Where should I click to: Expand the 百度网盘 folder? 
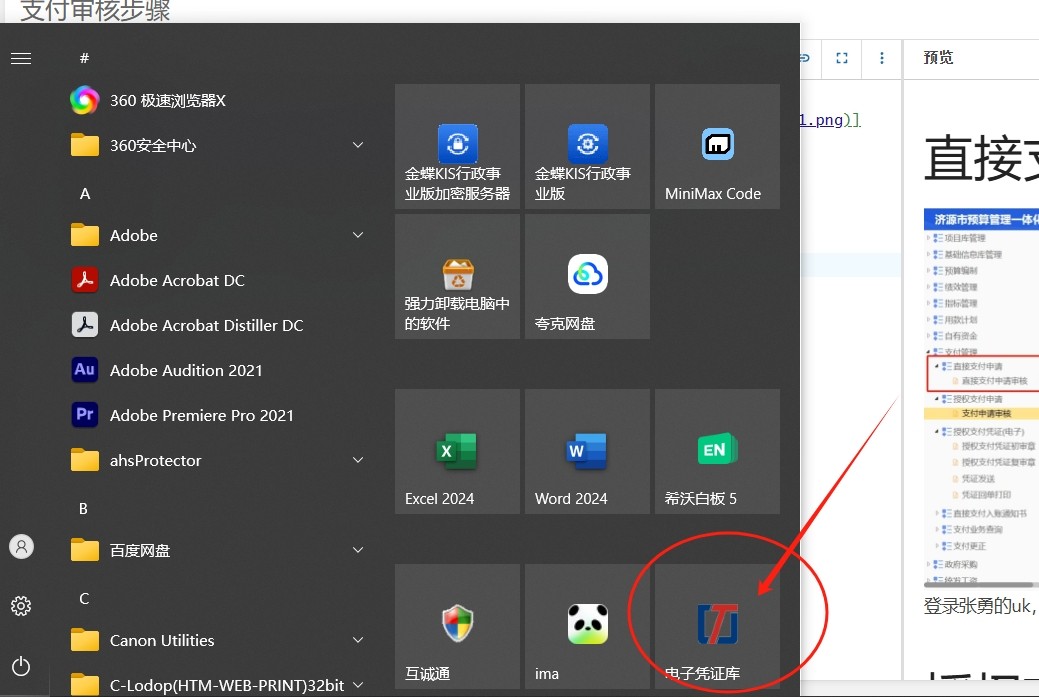click(x=358, y=550)
